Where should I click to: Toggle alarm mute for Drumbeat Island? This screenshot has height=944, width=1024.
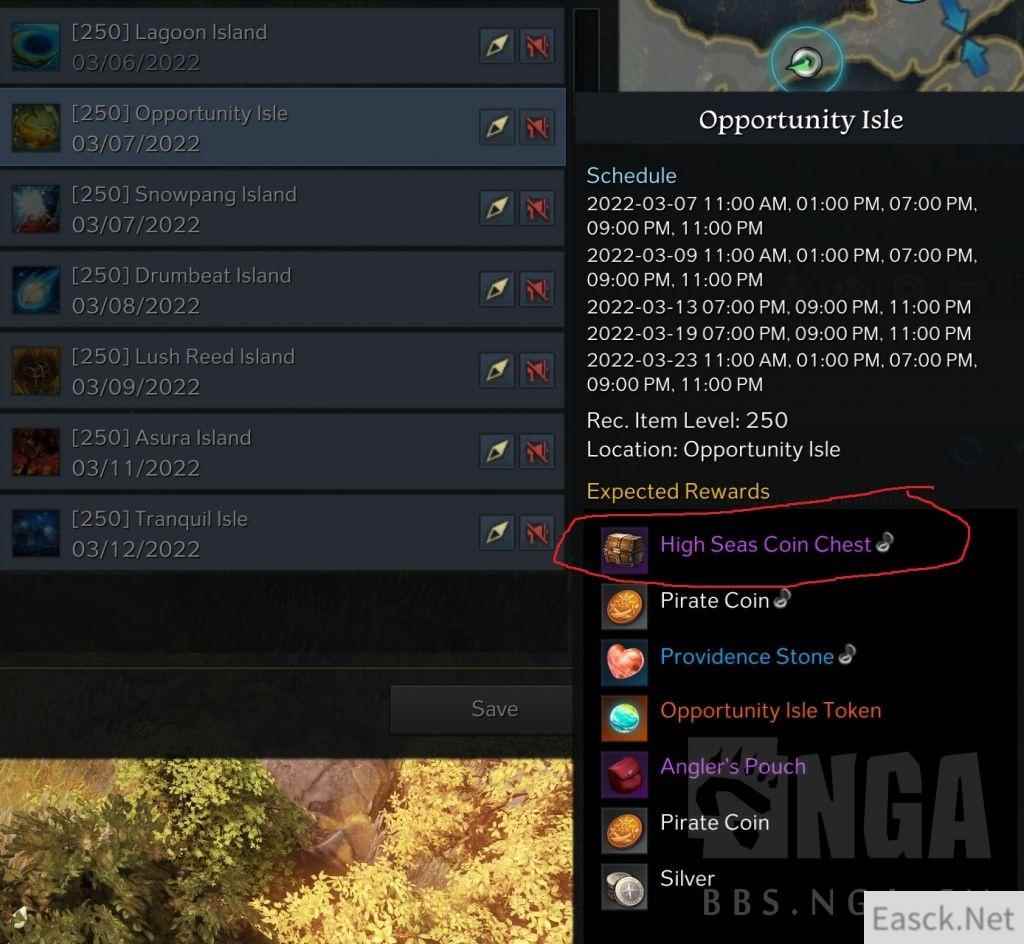click(x=537, y=289)
